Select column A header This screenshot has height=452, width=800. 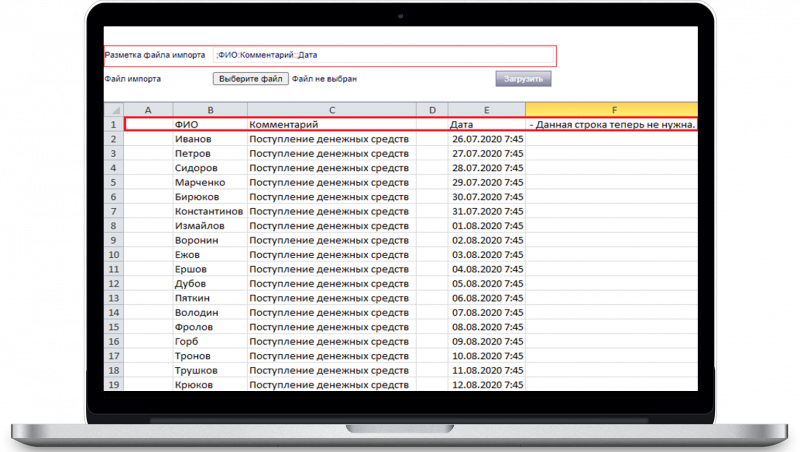148,110
